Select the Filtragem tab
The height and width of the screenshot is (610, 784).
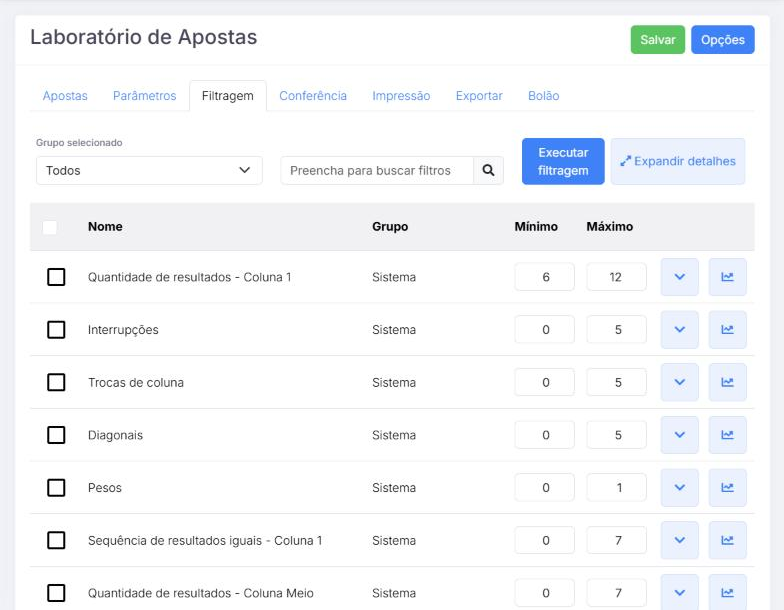coord(228,96)
